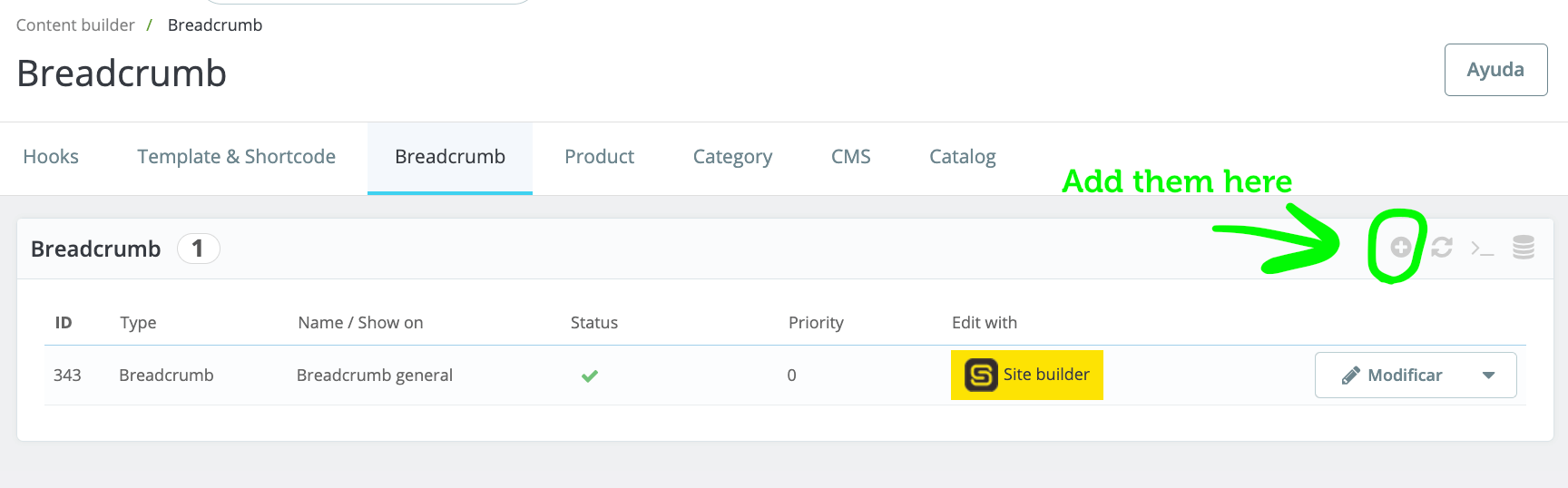This screenshot has height=488, width=1568.
Task: Click the refresh list icon
Action: click(x=1442, y=247)
